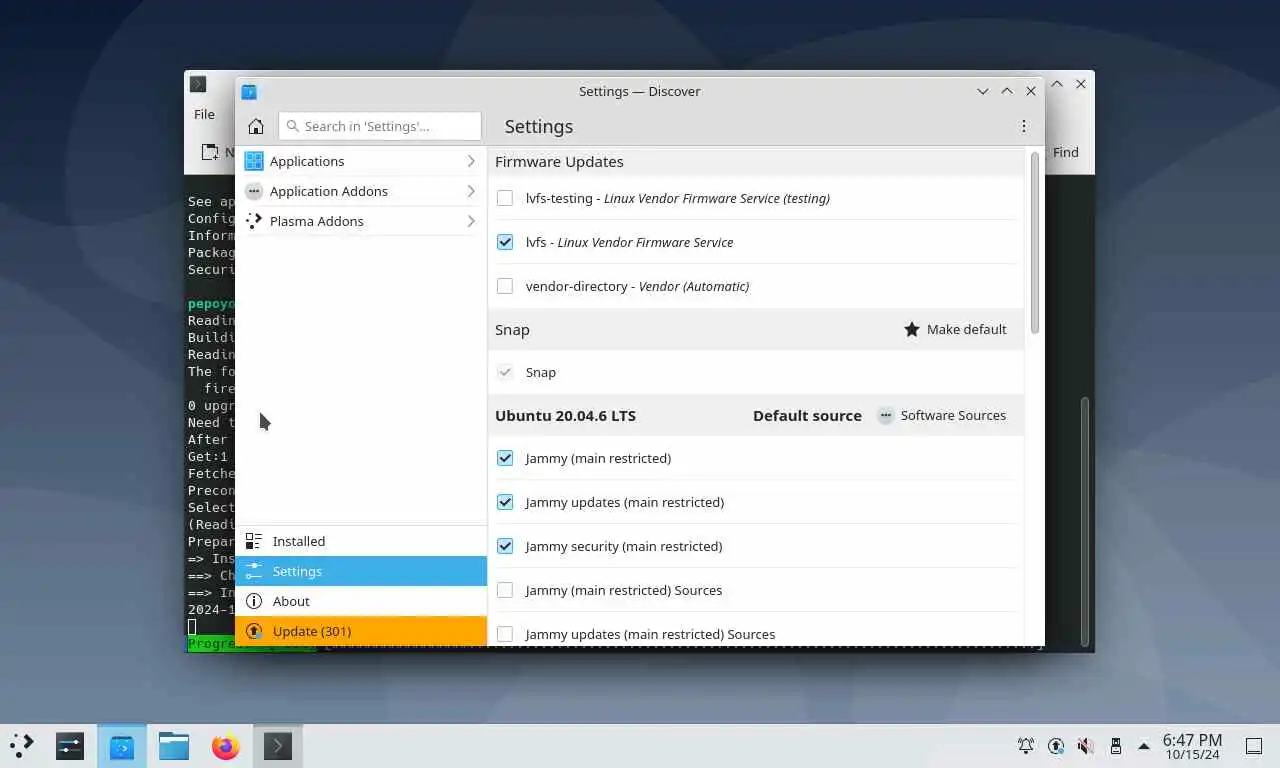Switch to Konsole terminal in taskbar
Image resolution: width=1280 pixels, height=768 pixels.
click(278, 745)
